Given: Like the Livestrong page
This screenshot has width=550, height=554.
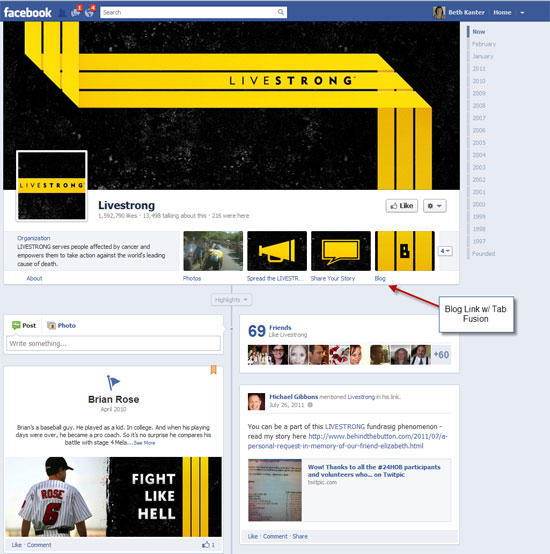Looking at the screenshot, I should click(x=402, y=206).
